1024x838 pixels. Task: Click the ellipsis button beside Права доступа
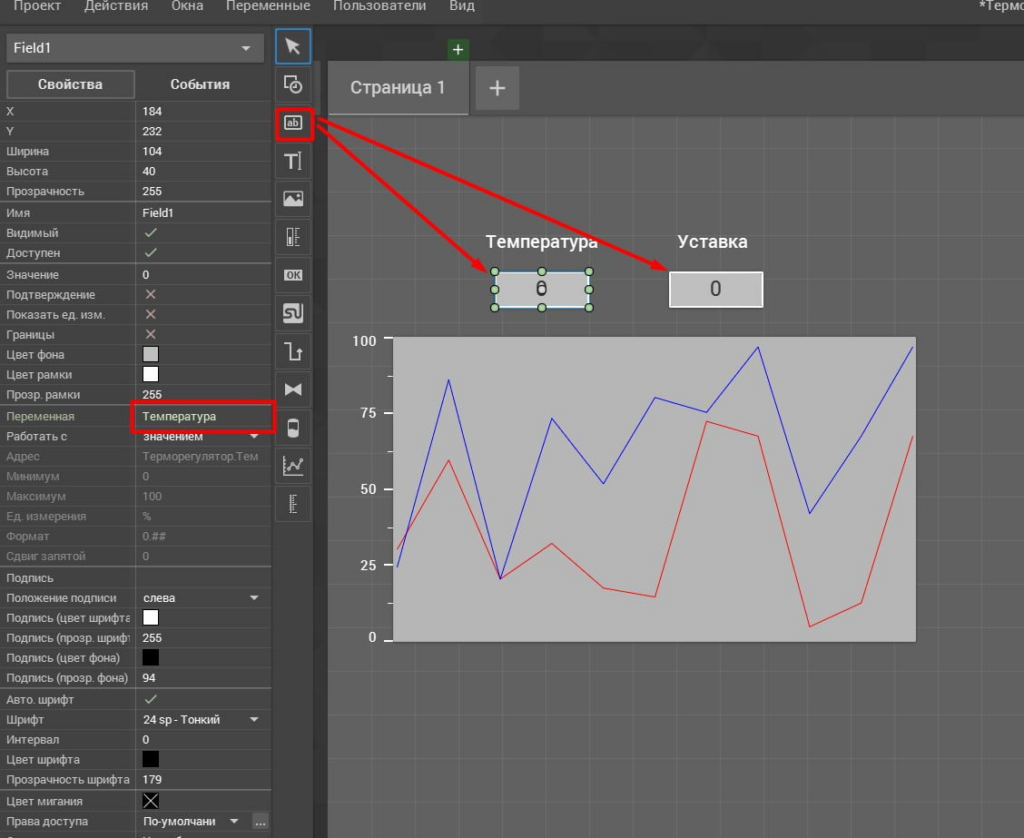coord(260,822)
